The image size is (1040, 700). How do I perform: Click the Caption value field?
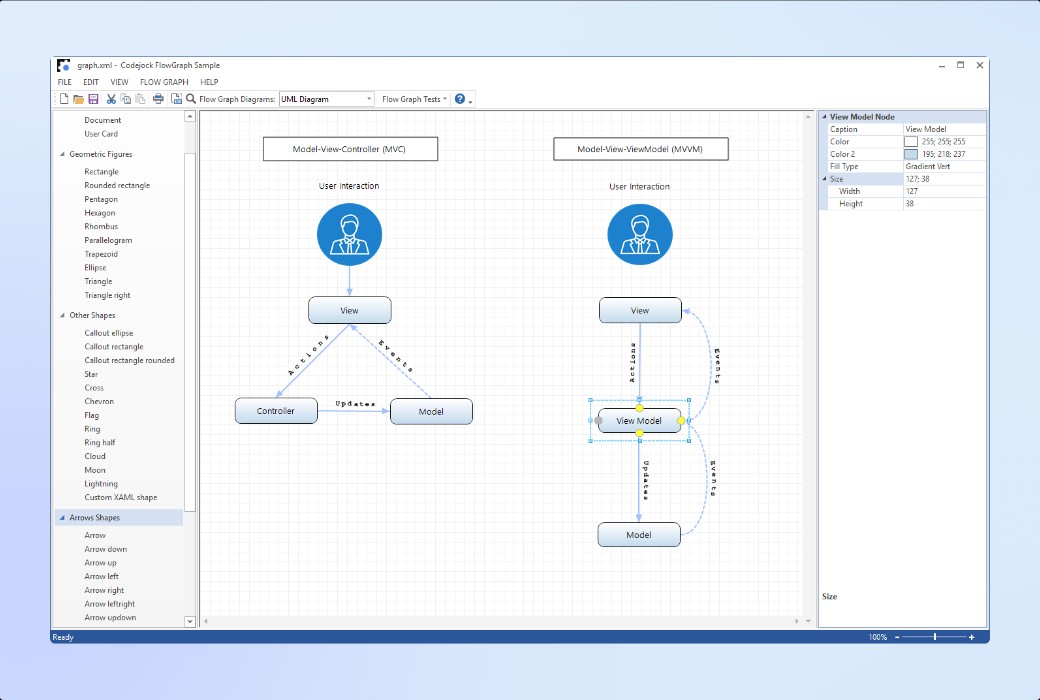944,129
